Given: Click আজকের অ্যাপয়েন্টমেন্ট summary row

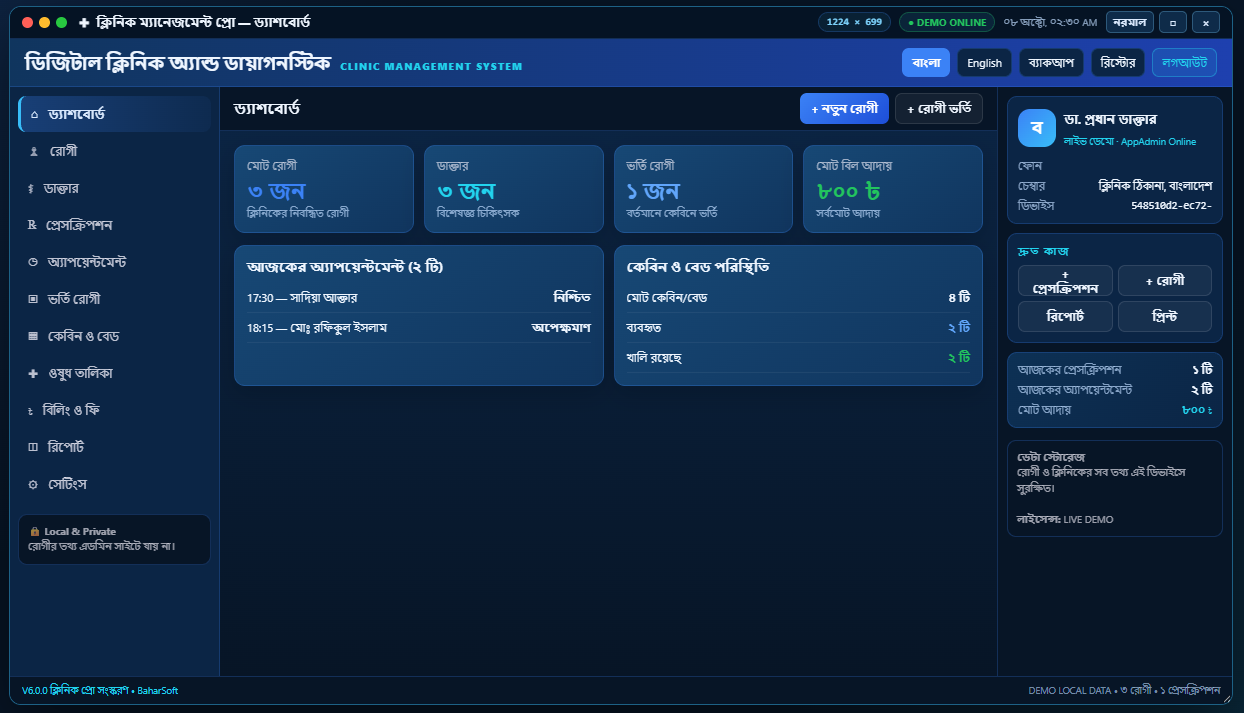Looking at the screenshot, I should (1115, 389).
